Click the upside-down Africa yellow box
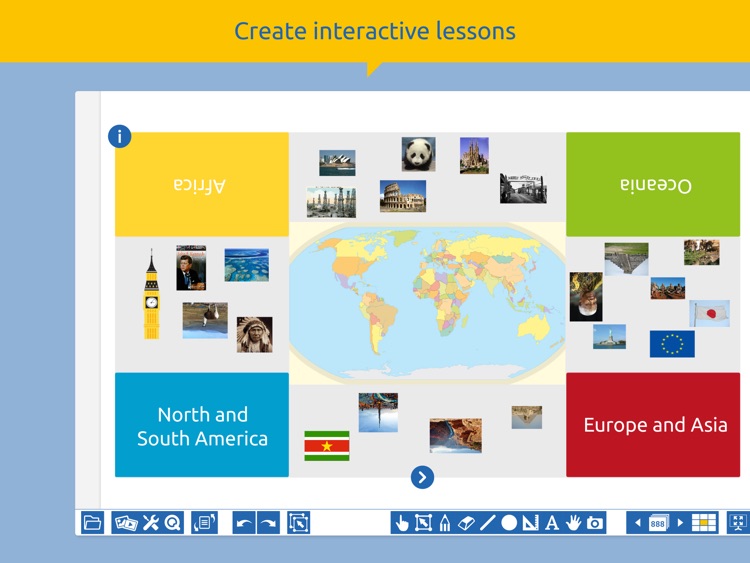The width and height of the screenshot is (750, 563). (x=202, y=184)
